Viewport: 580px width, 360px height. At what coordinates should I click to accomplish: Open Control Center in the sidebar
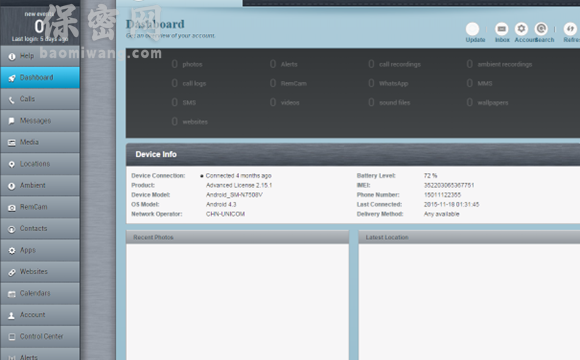[x=40, y=337]
